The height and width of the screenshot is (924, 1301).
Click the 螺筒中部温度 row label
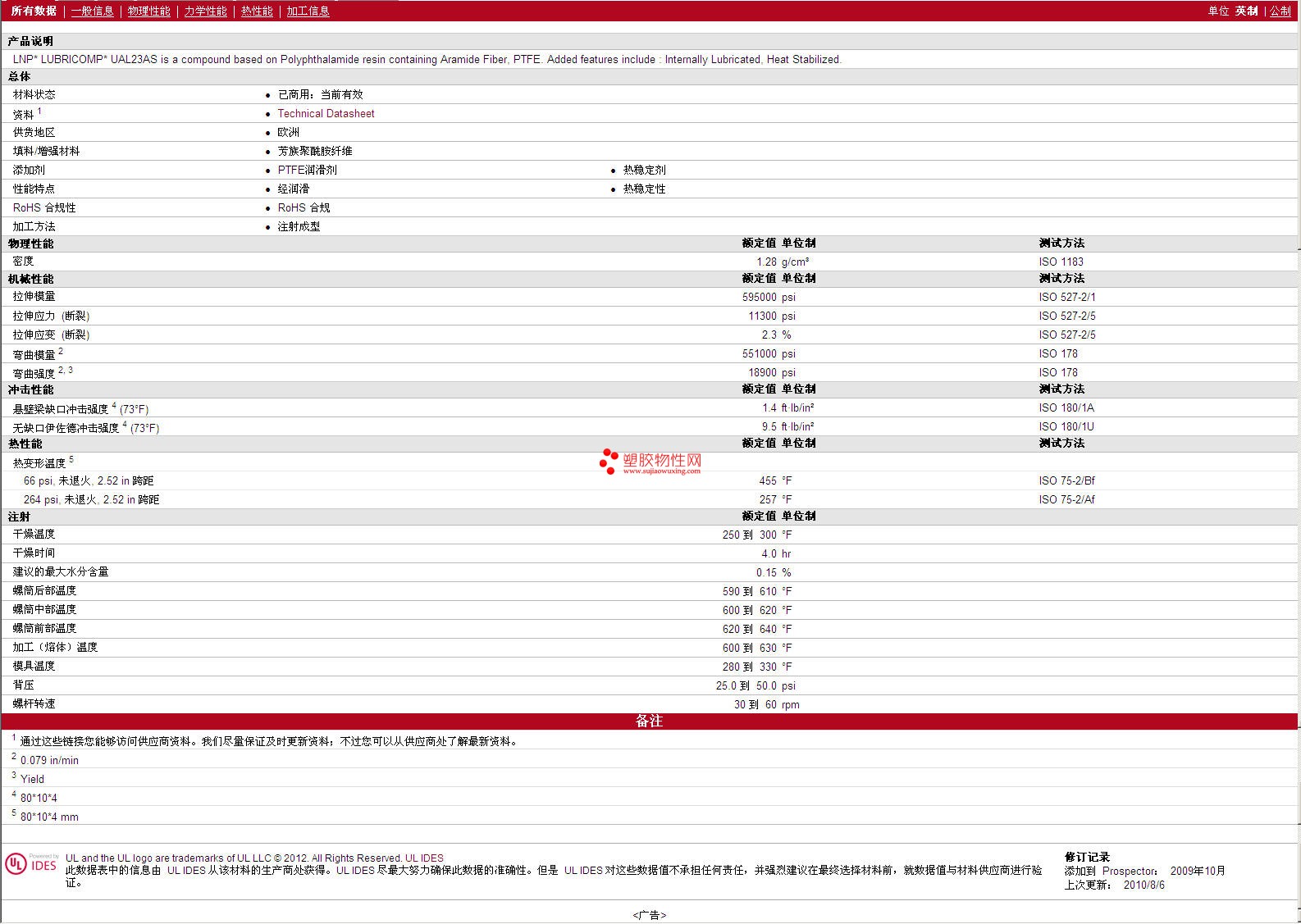(44, 609)
